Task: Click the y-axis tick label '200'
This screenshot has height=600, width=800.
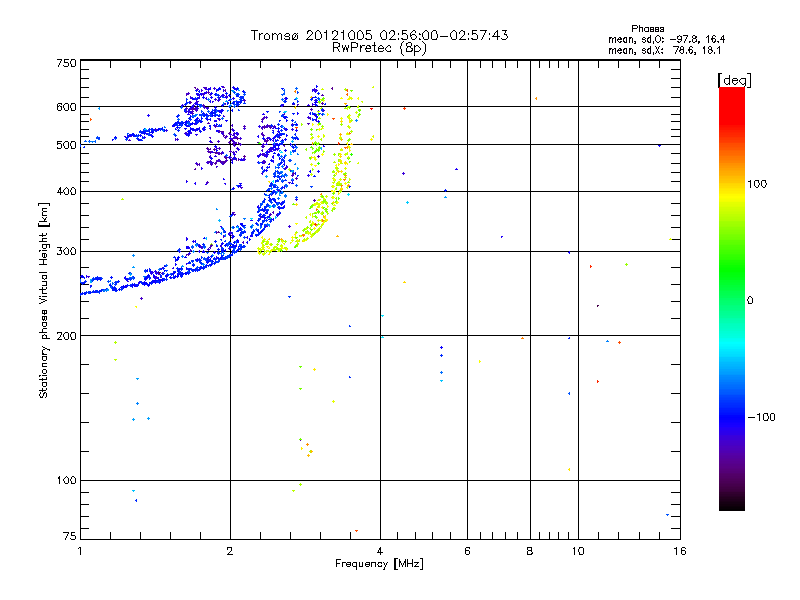Action: (x=66, y=336)
